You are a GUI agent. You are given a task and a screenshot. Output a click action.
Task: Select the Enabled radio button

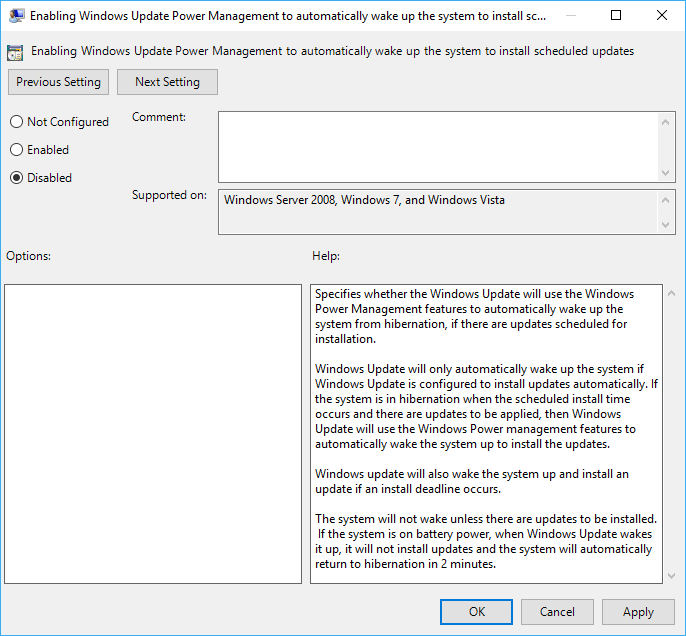click(17, 150)
